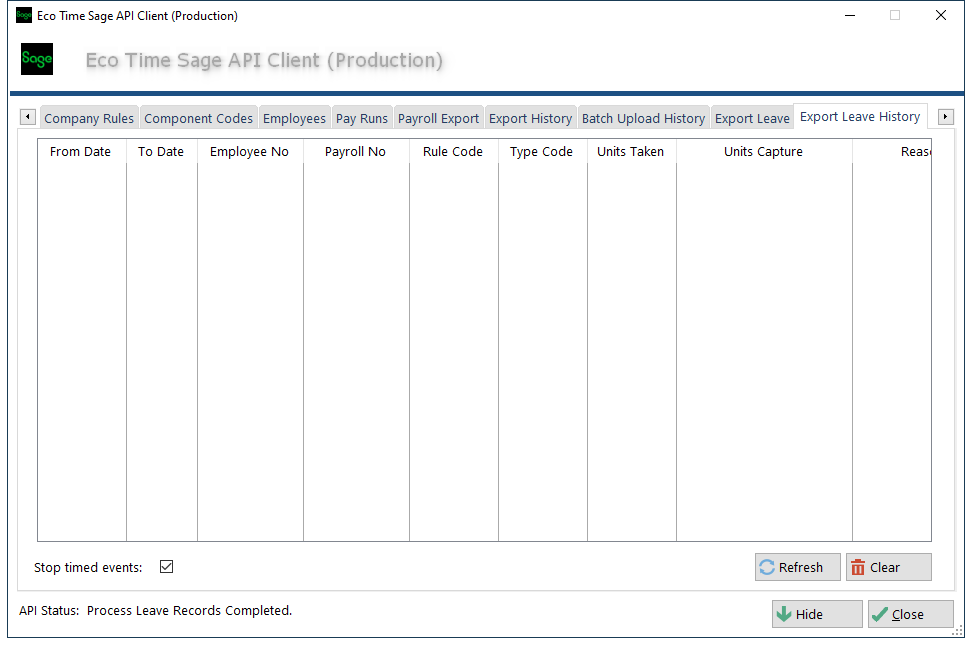The image size is (972, 645).
Task: Click the Sage logo icon in header
Action: 37,59
